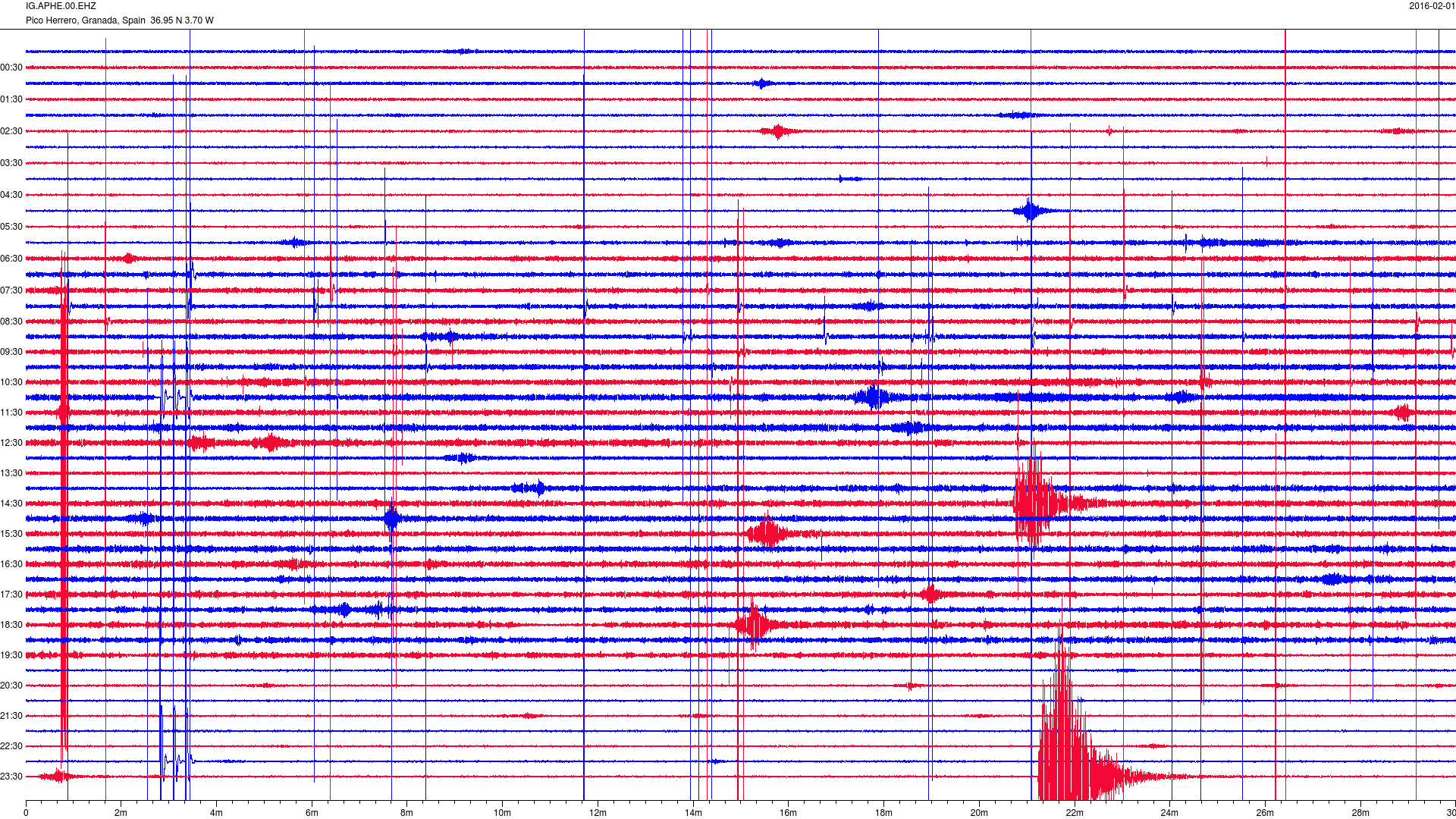Click the 4m tick on the minute axis
The height and width of the screenshot is (819, 1456).
[x=216, y=813]
